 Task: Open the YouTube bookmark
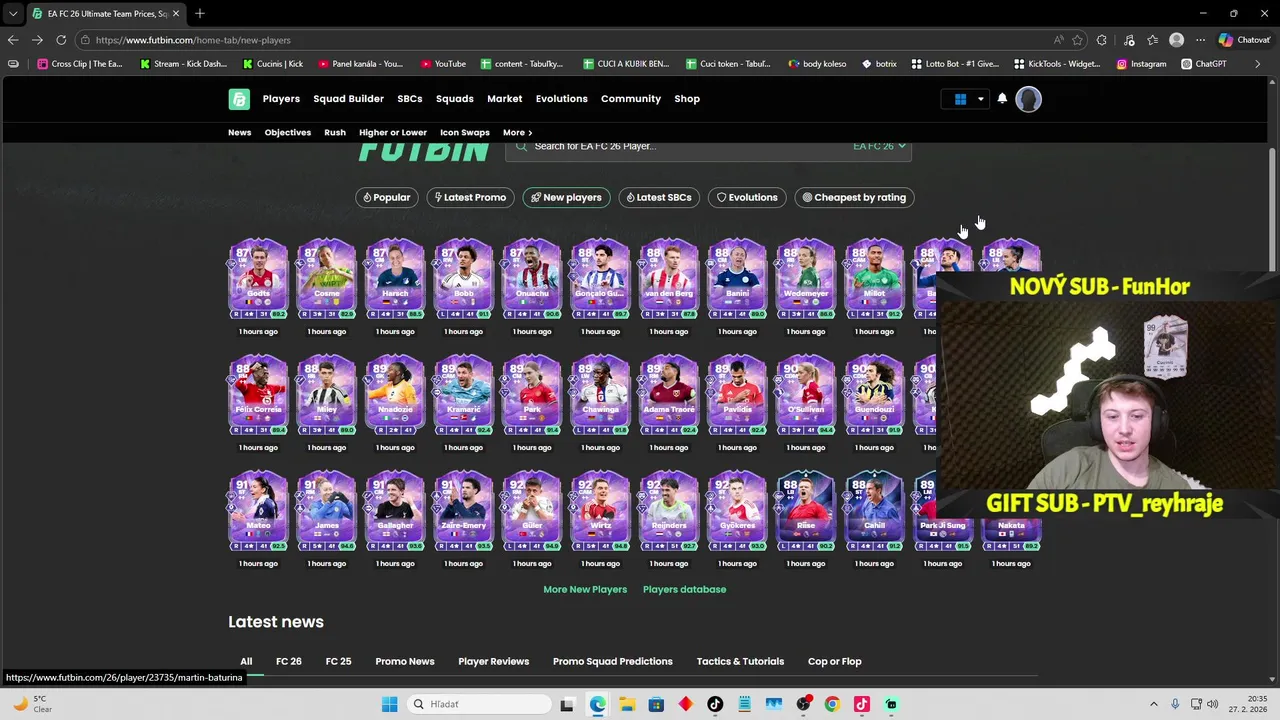pos(442,64)
